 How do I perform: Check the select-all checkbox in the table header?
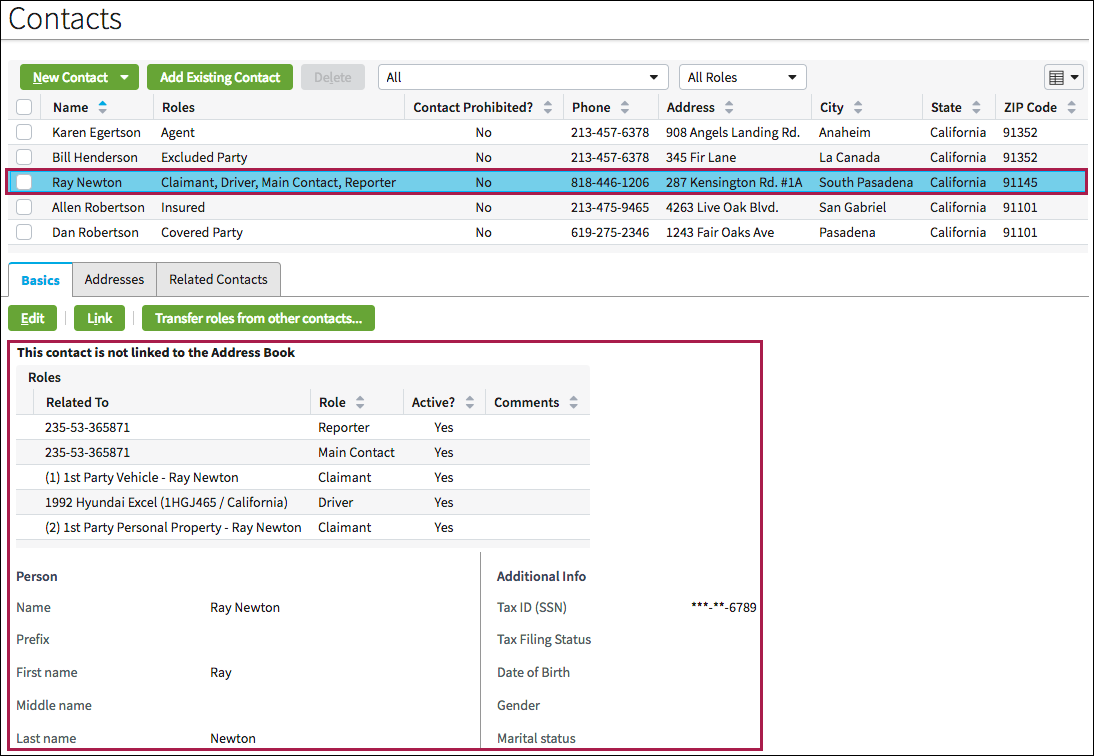click(x=24, y=107)
